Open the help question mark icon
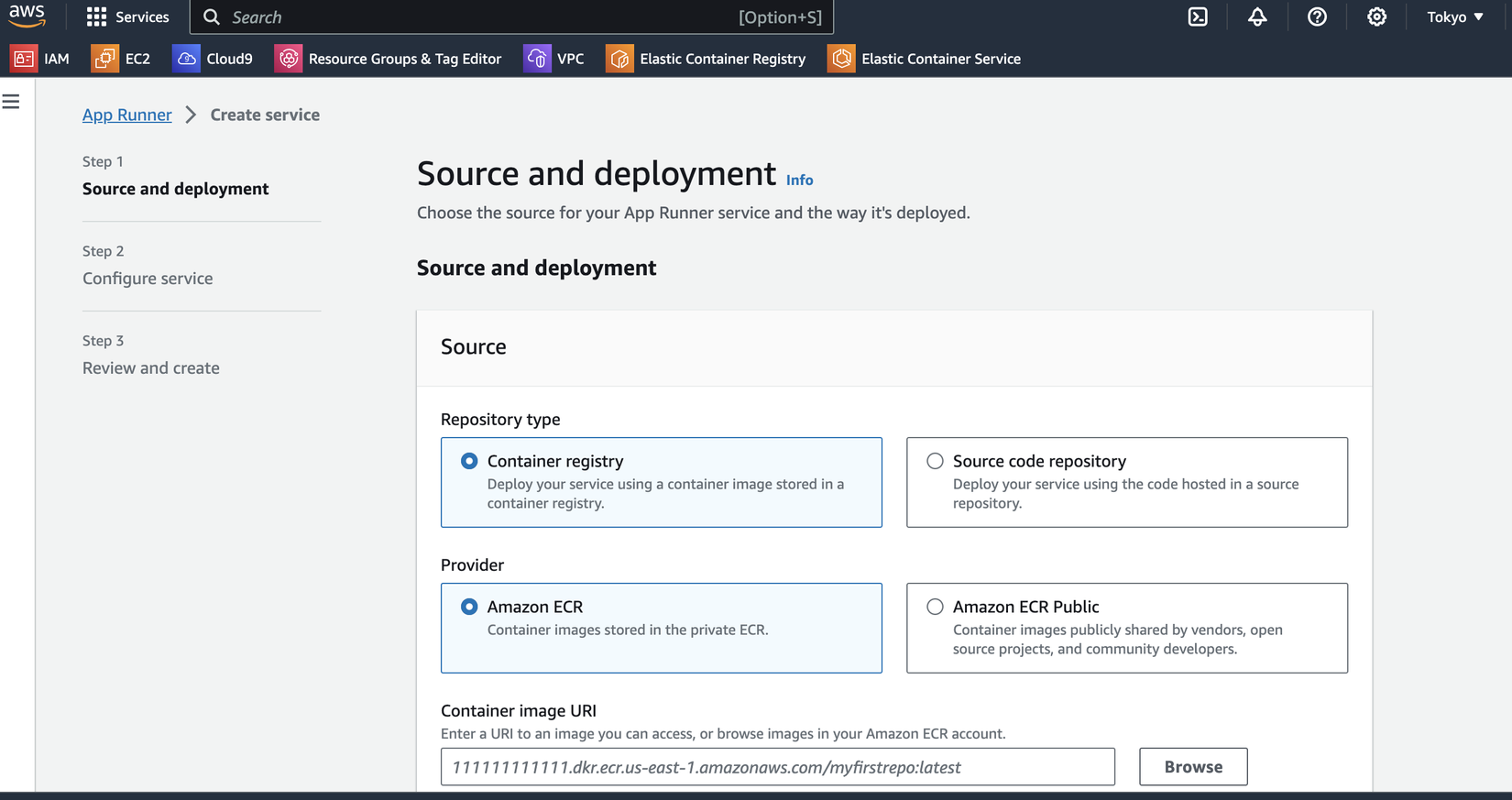This screenshot has height=800, width=1512. point(1317,17)
